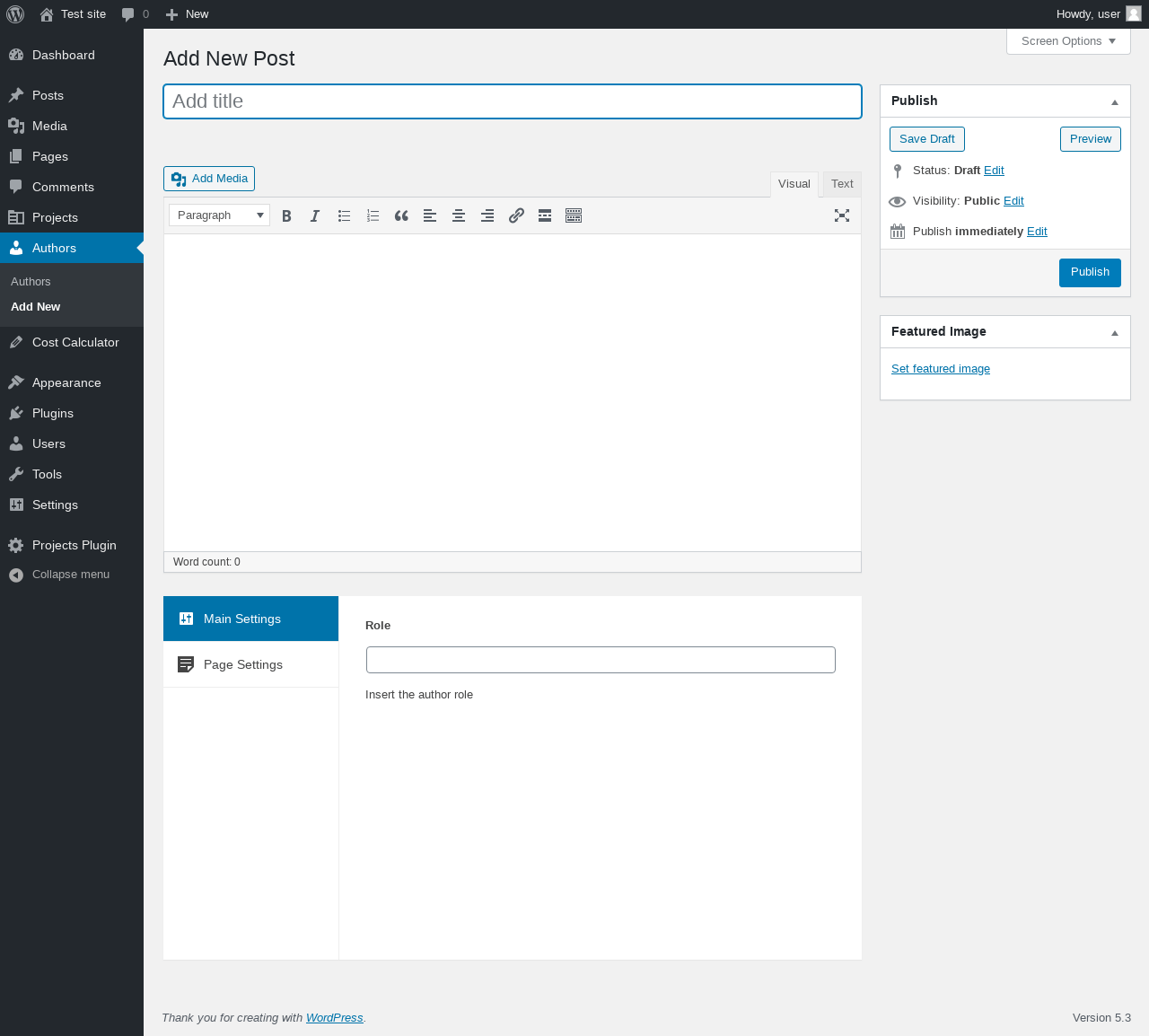Click inside the post content editor

click(513, 392)
